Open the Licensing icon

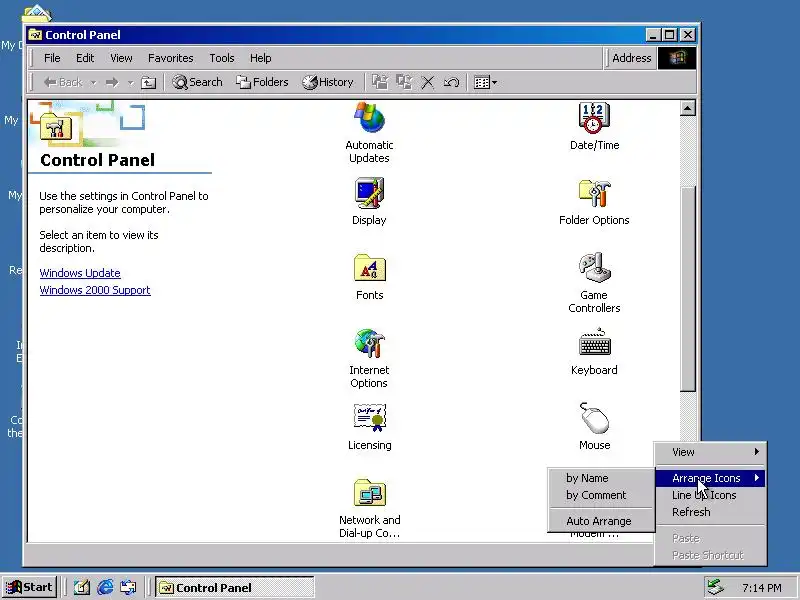pyautogui.click(x=369, y=427)
